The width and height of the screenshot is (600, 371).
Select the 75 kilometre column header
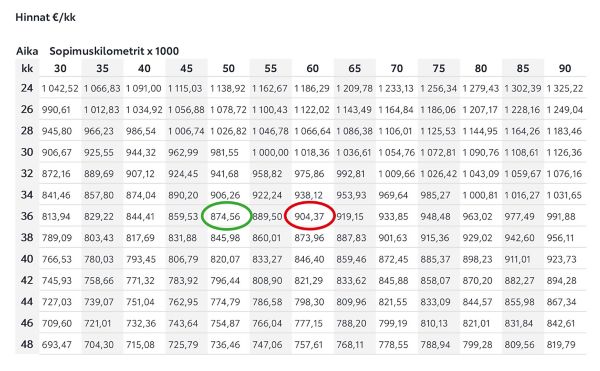439,68
